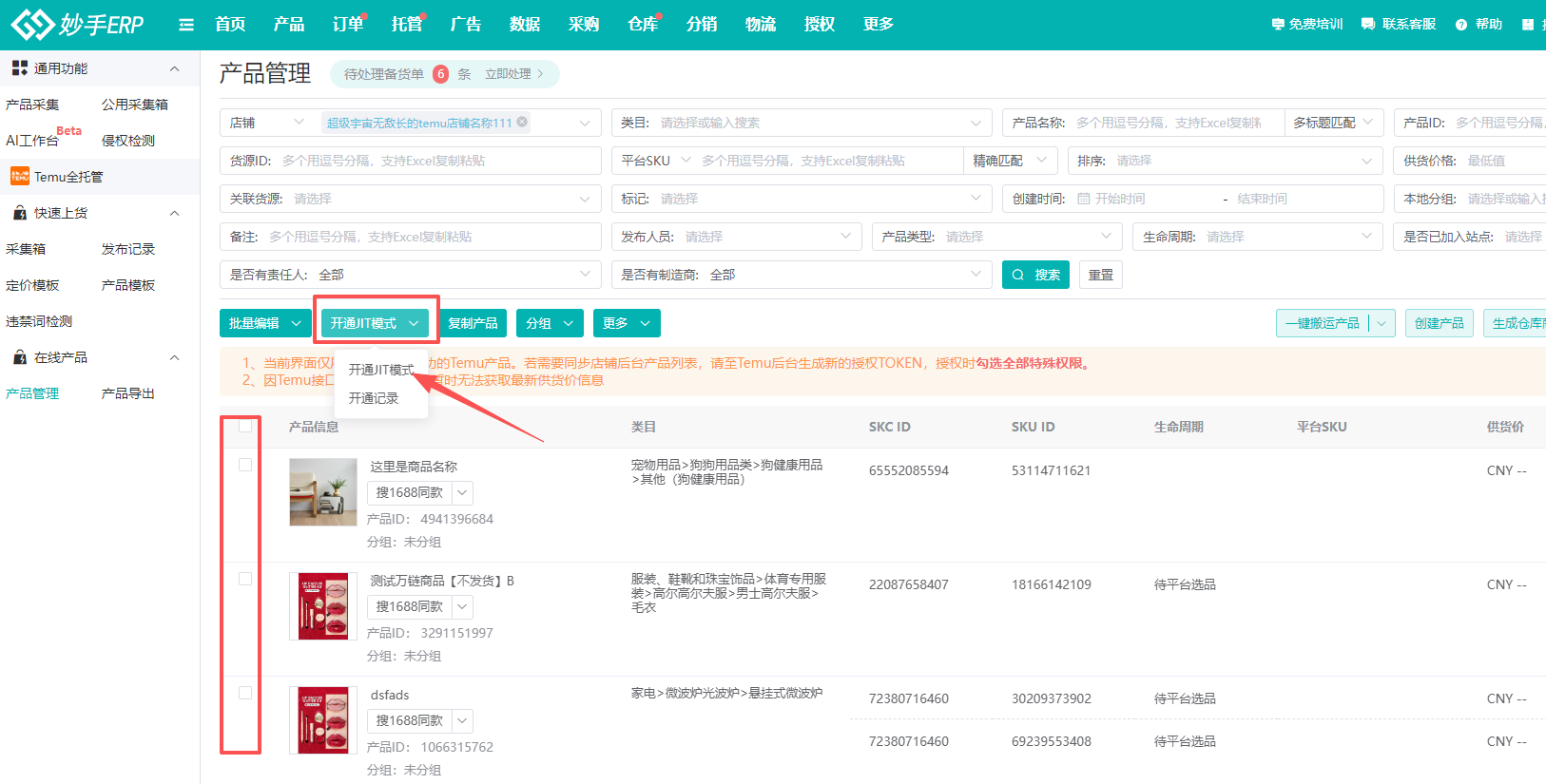This screenshot has width=1546, height=784.
Task: Click the calendar icon in 创建时间 field
Action: coord(1083,199)
